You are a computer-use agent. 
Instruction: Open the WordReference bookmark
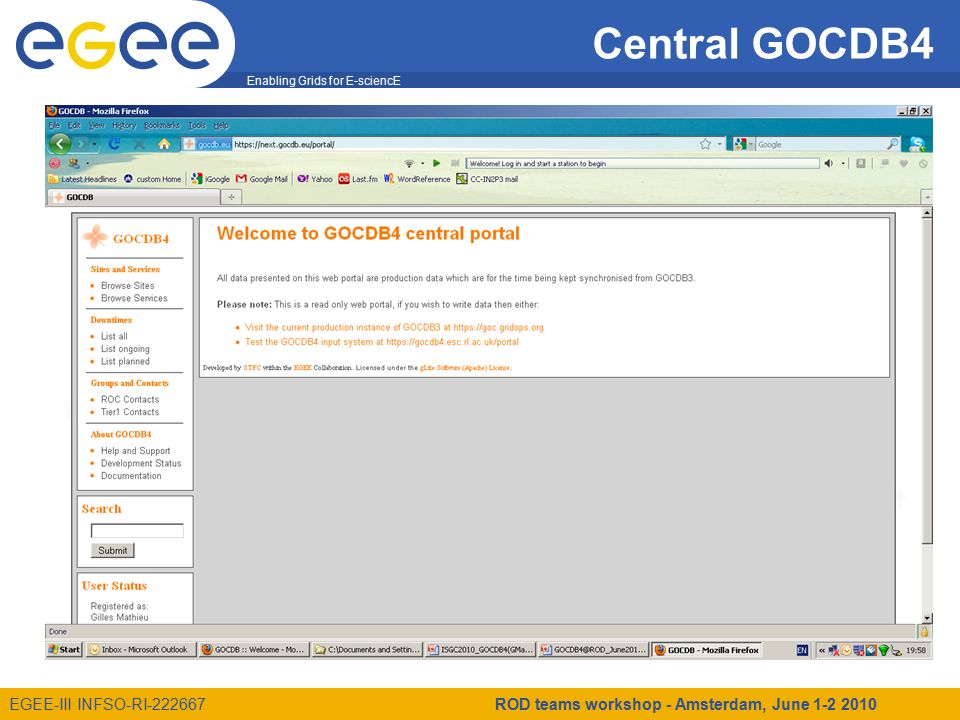pos(417,179)
